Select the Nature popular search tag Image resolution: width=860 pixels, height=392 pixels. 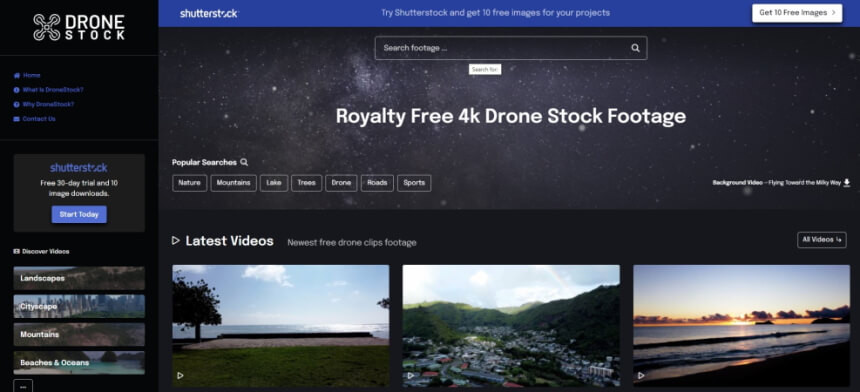pyautogui.click(x=189, y=183)
